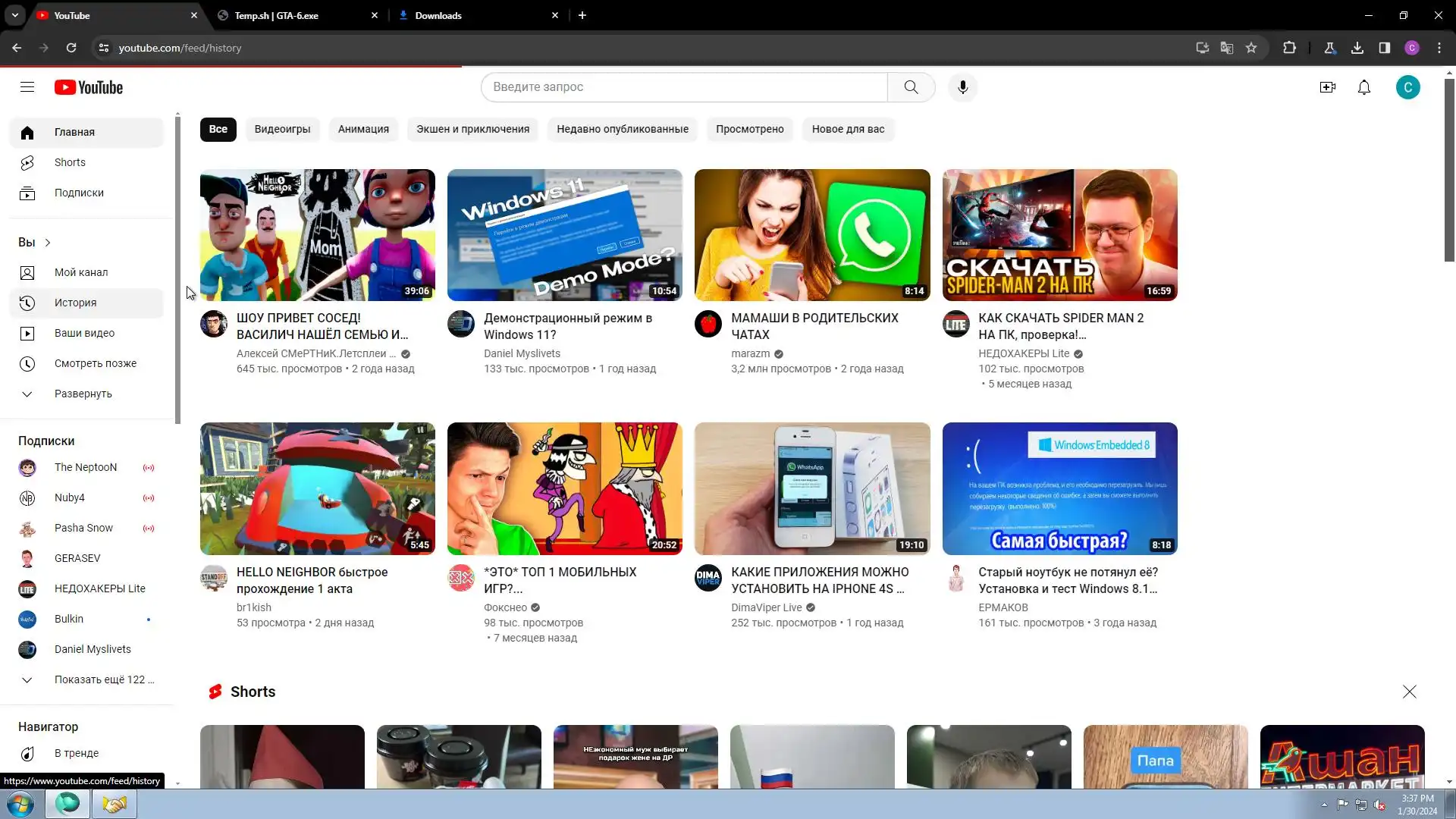Click the voice search microphone icon
The image size is (1456, 819).
[962, 87]
